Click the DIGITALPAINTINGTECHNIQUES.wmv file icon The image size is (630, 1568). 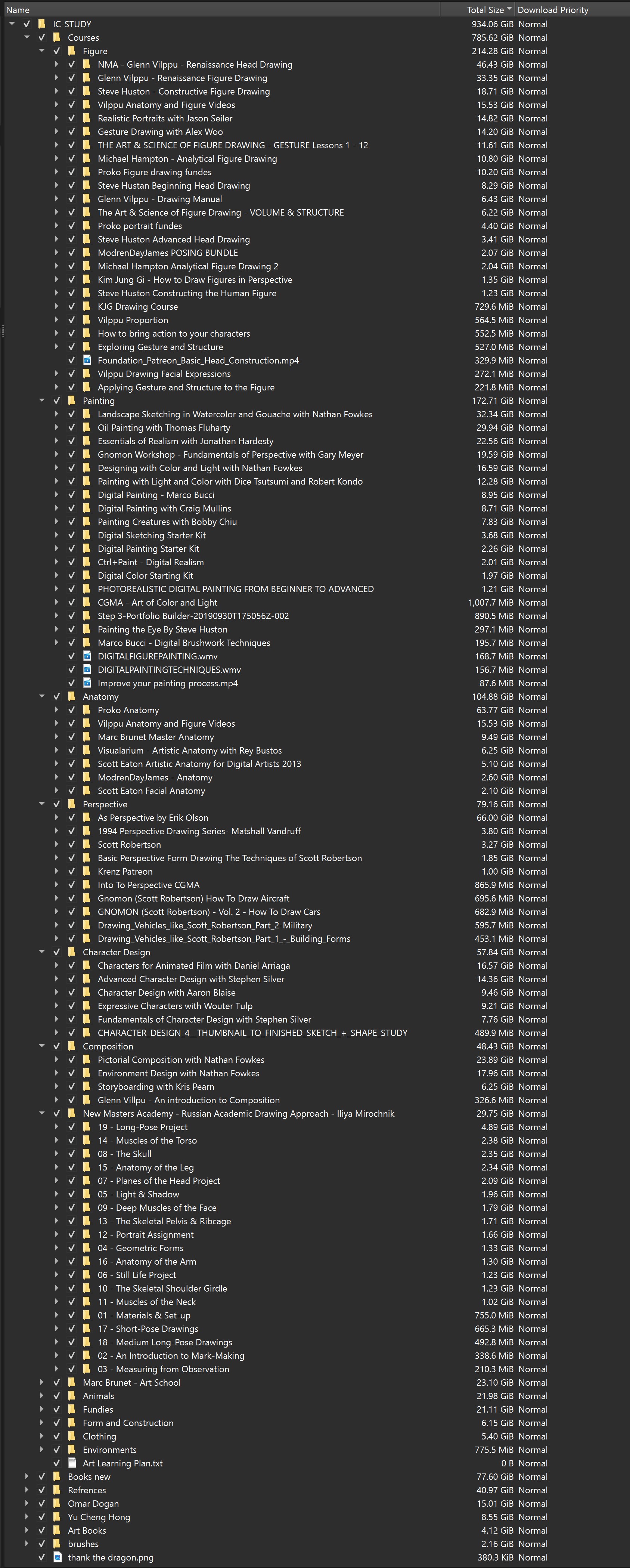click(86, 669)
